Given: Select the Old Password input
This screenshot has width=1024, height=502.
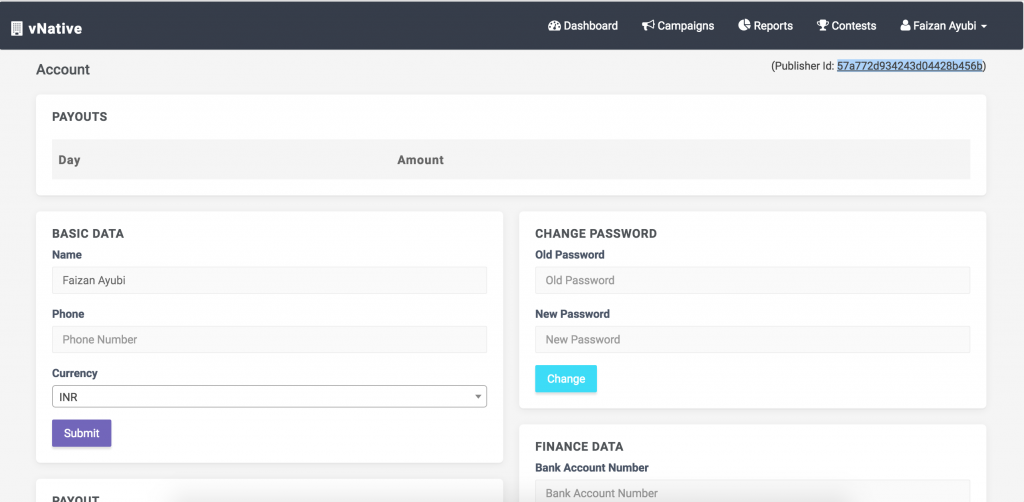Looking at the screenshot, I should tap(752, 280).
